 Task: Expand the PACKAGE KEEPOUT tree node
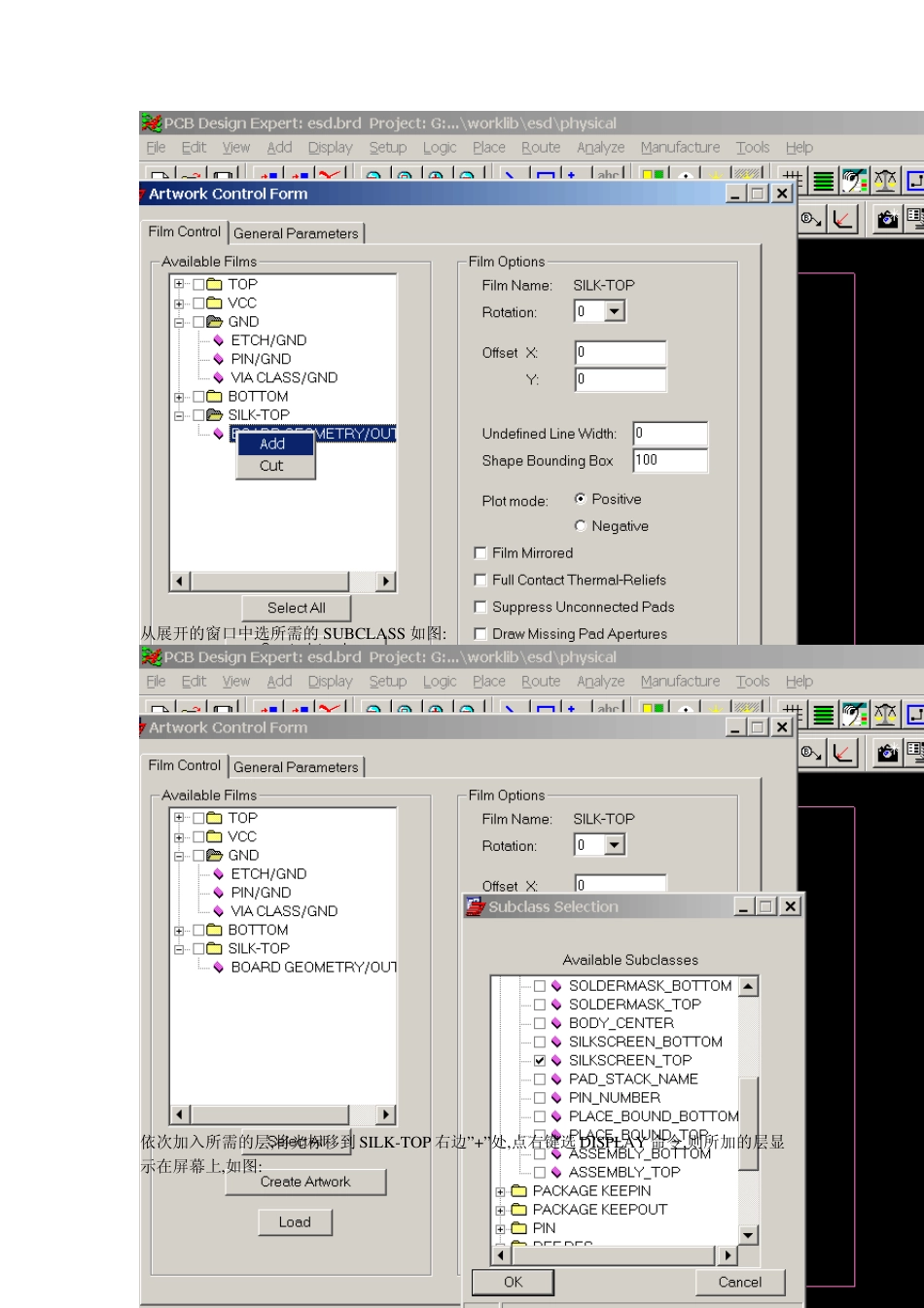pos(500,1210)
